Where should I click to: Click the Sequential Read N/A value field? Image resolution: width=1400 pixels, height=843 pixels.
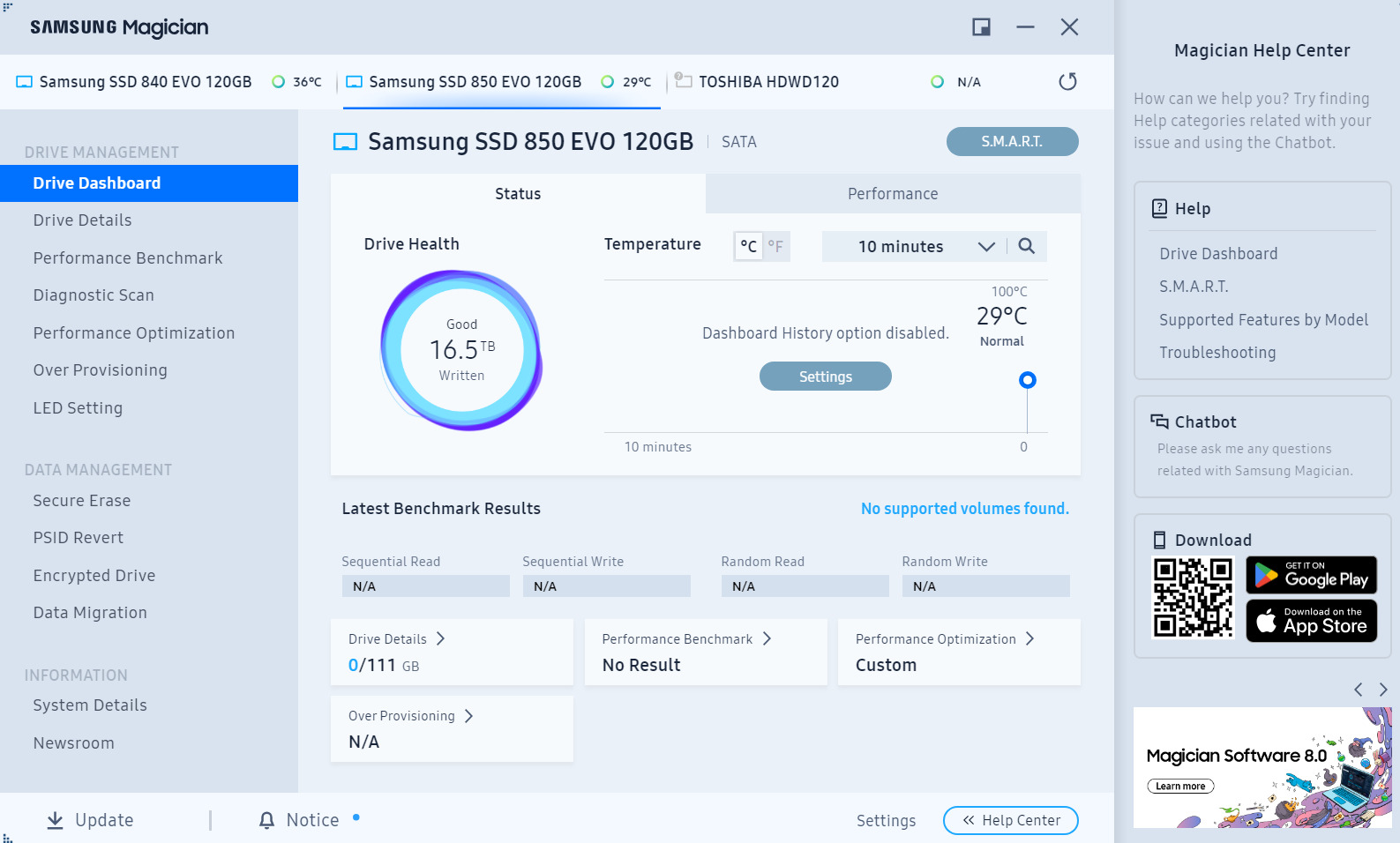(425, 586)
